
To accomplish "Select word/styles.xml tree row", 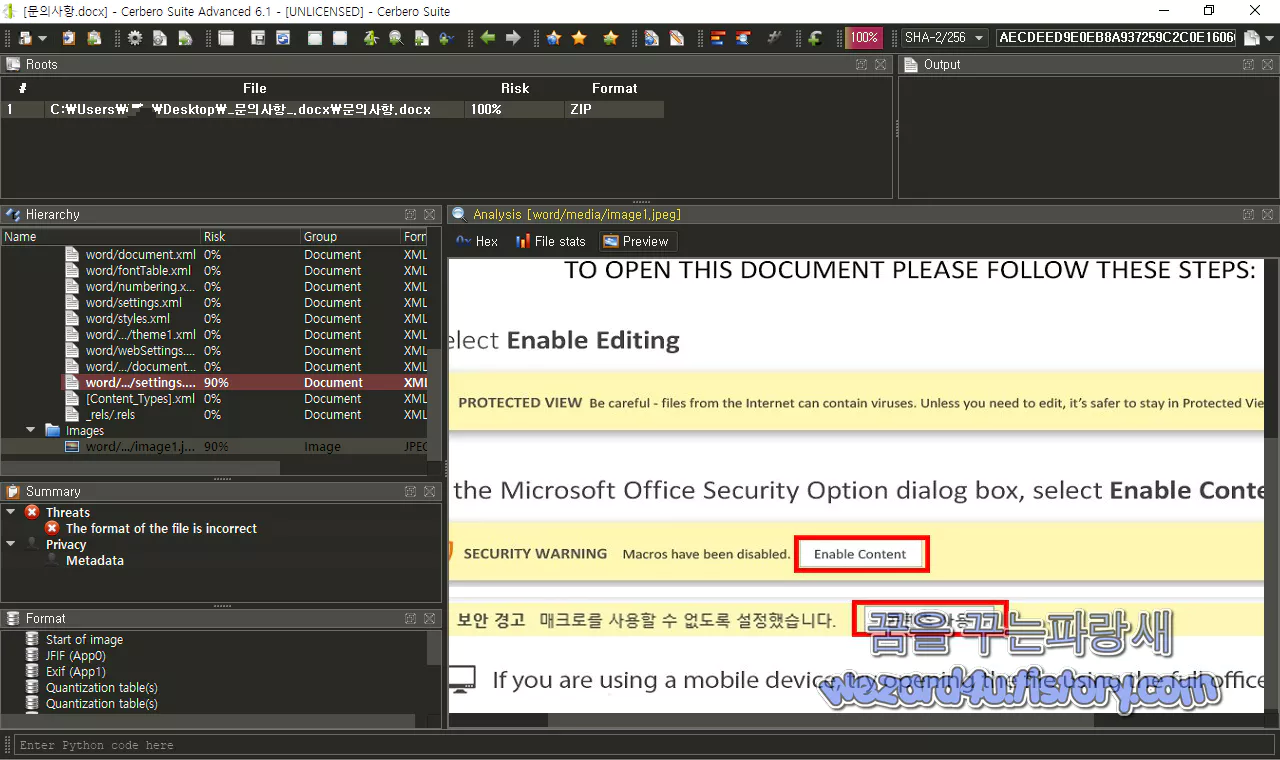I will [127, 319].
